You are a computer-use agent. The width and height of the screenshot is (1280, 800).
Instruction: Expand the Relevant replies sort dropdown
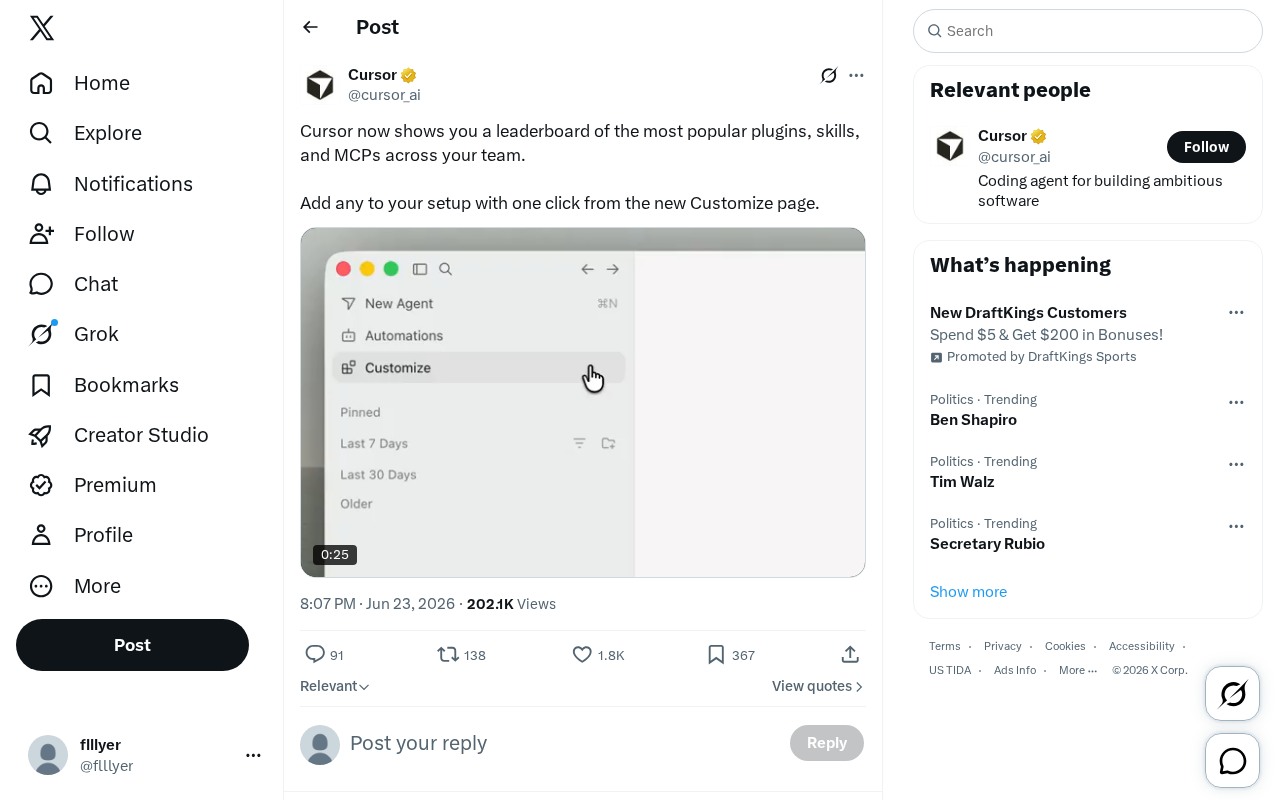tap(335, 686)
